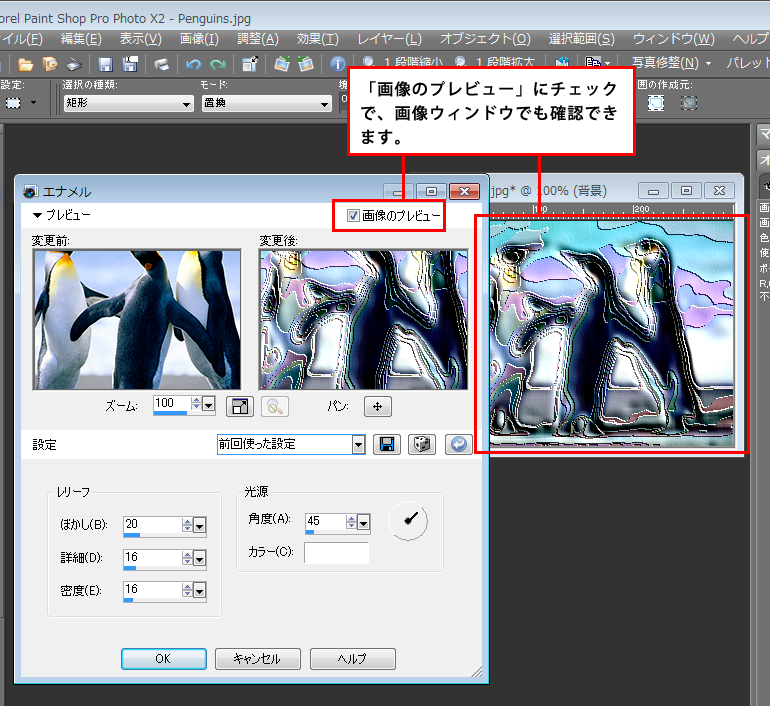Image resolution: width=770 pixels, height=706 pixels.
Task: Save preset with floppy icon in dialog
Action: click(x=387, y=444)
